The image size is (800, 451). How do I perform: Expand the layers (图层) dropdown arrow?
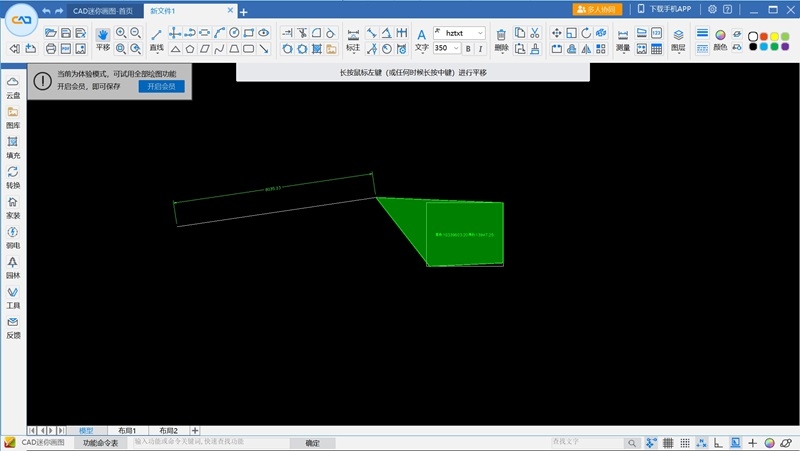pos(678,53)
